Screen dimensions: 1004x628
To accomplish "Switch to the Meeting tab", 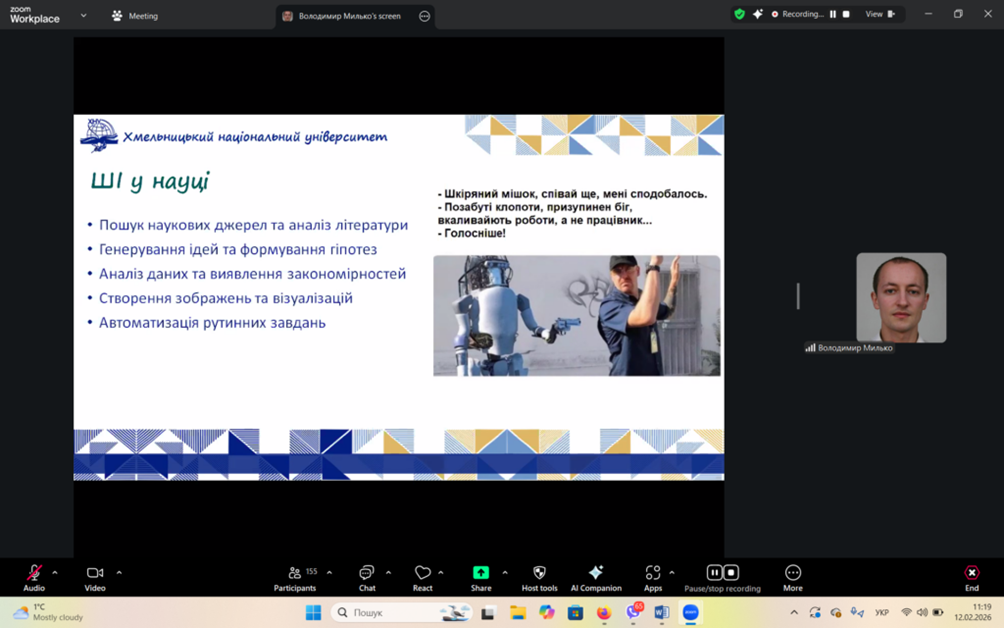I will pos(135,16).
